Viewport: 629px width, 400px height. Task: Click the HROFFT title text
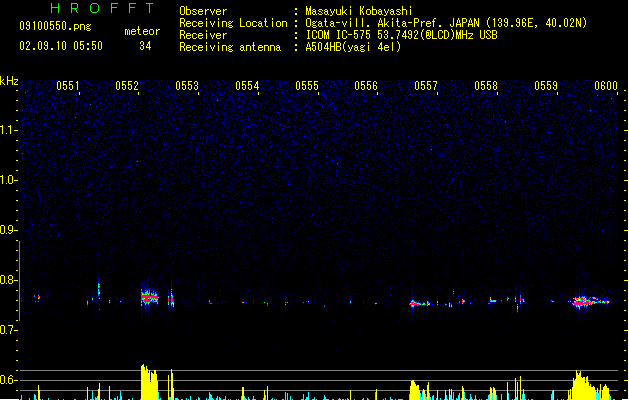pyautogui.click(x=102, y=8)
